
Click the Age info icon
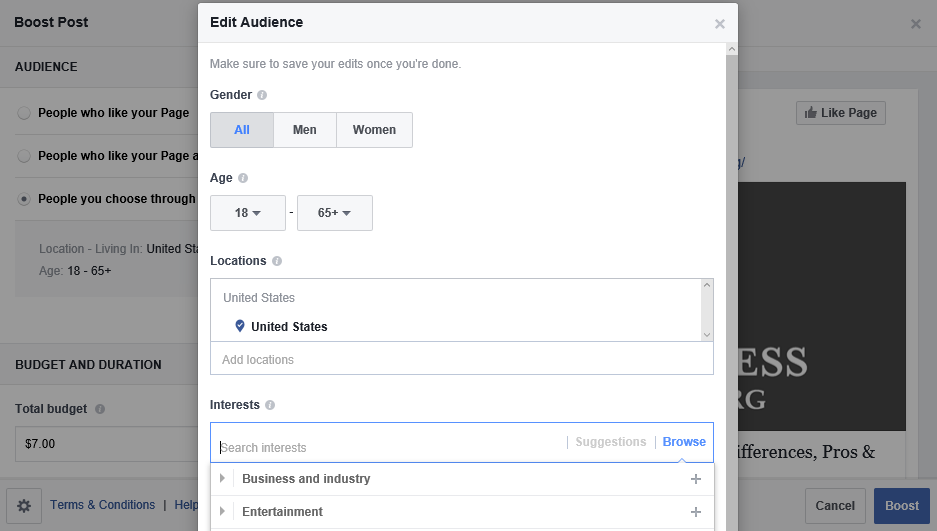coord(243,178)
